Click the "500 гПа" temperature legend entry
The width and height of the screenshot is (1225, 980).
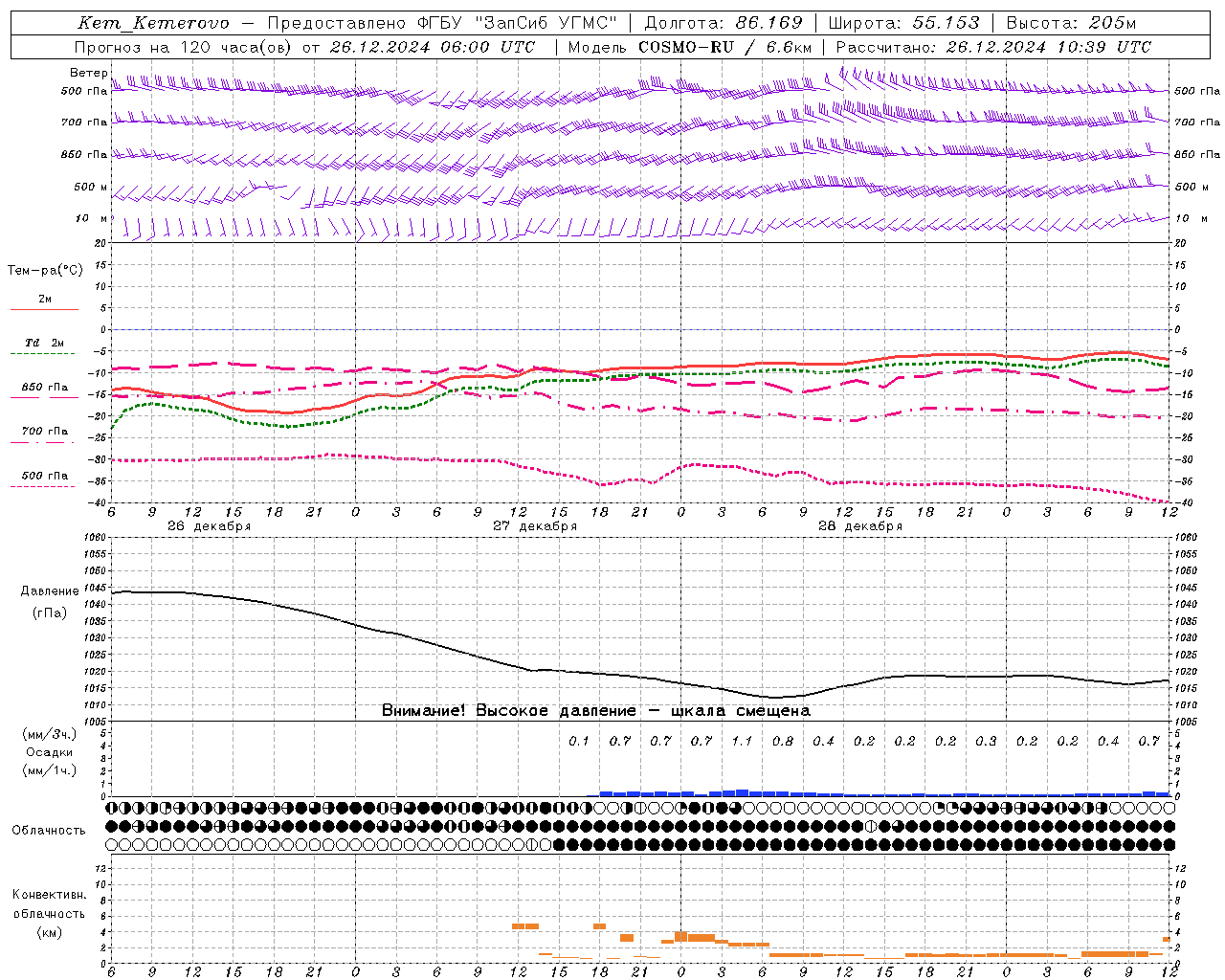click(44, 476)
